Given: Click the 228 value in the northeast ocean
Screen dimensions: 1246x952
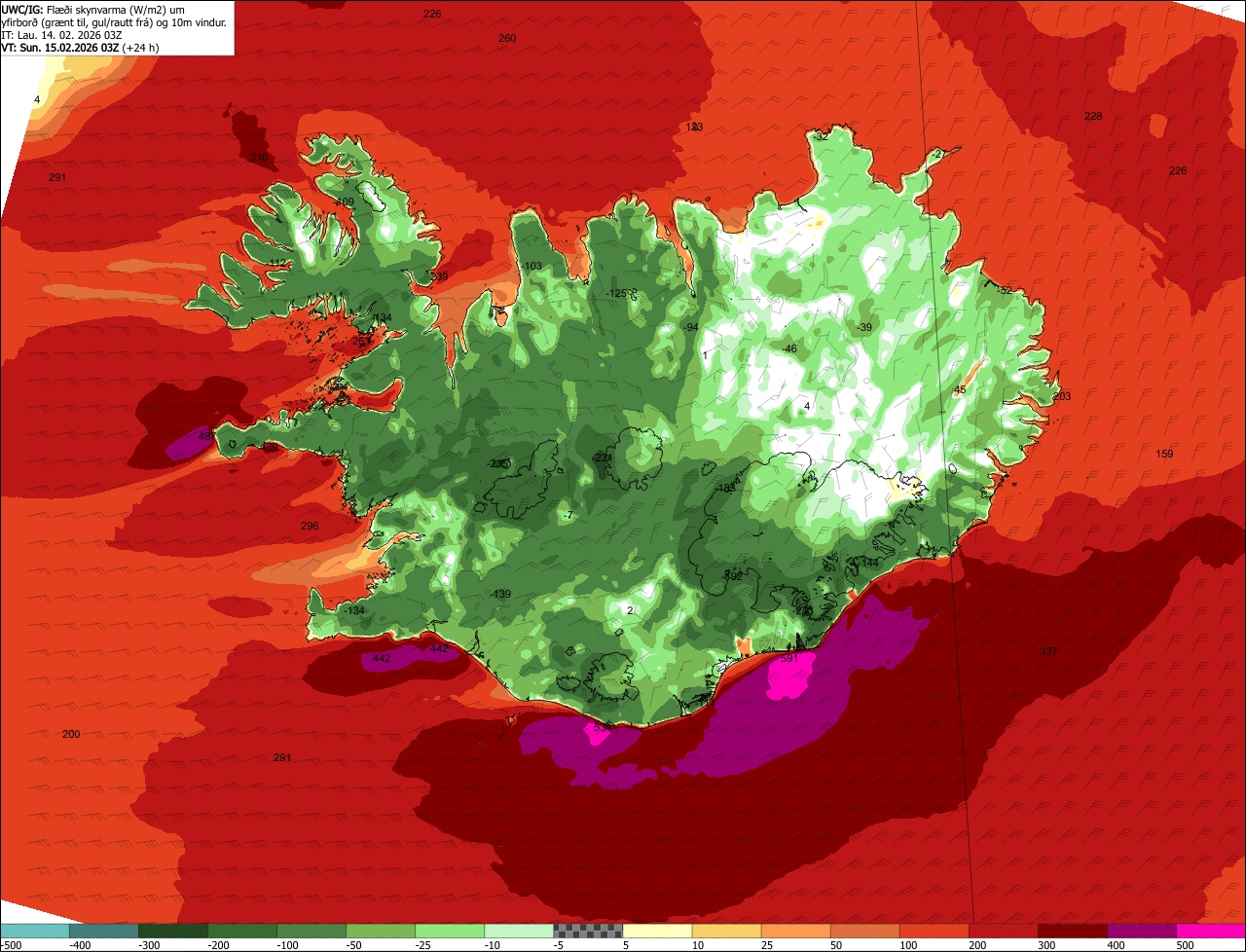Looking at the screenshot, I should [1093, 117].
